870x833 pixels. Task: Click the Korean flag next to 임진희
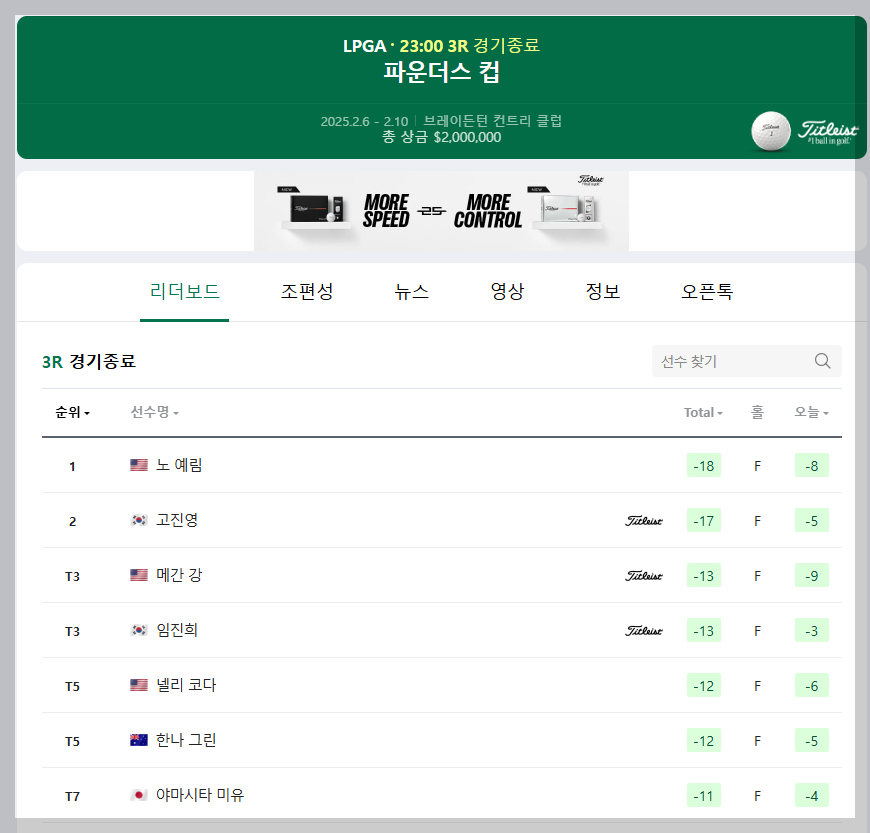(x=139, y=630)
